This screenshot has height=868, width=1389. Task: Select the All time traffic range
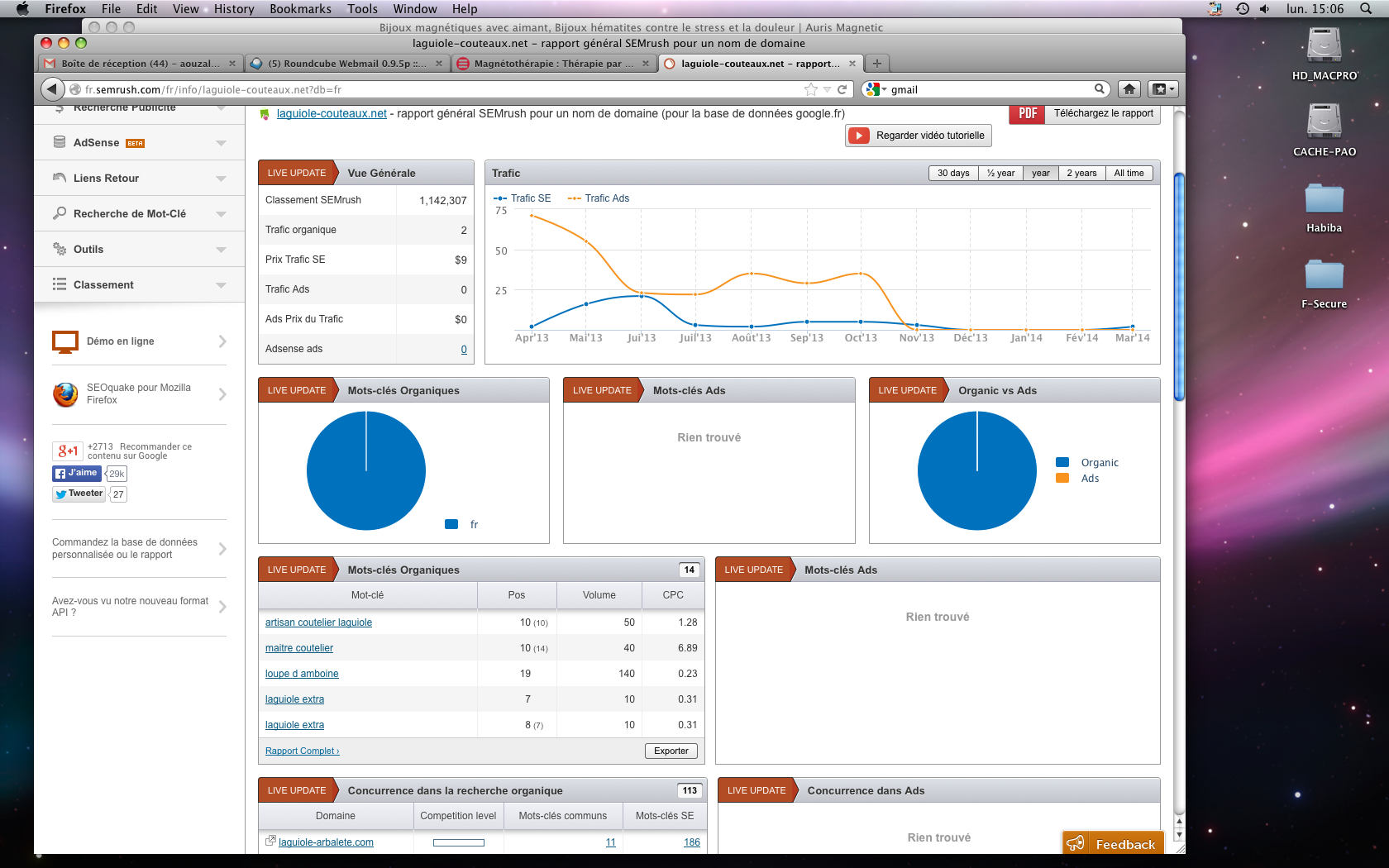1129,174
